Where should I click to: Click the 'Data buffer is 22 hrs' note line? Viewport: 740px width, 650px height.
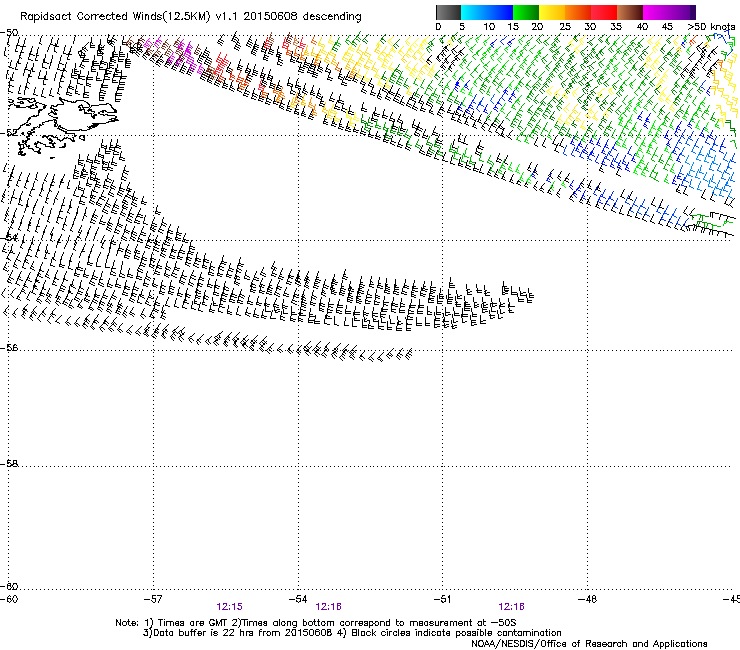point(352,633)
